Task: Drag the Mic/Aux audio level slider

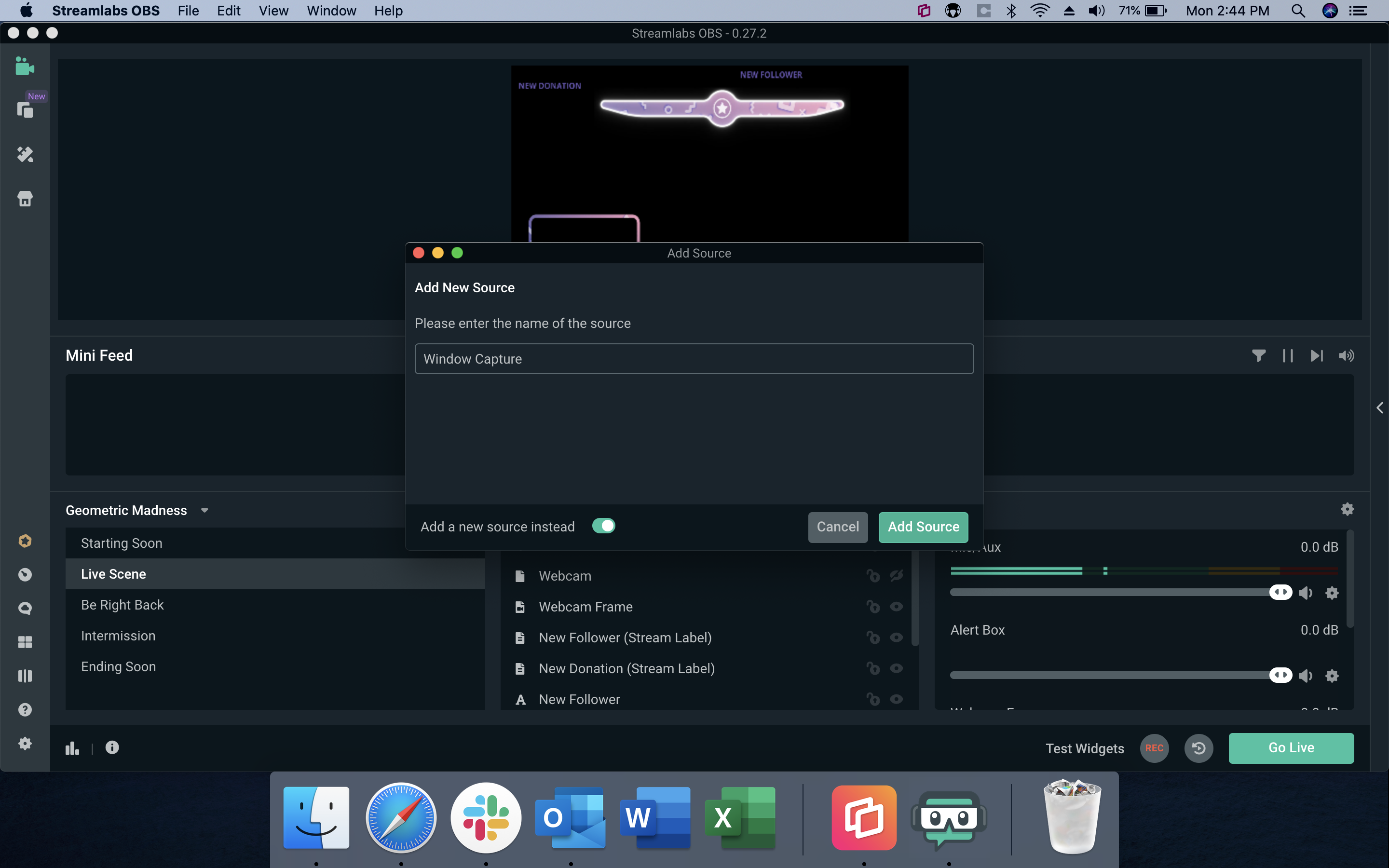Action: coord(1281,593)
